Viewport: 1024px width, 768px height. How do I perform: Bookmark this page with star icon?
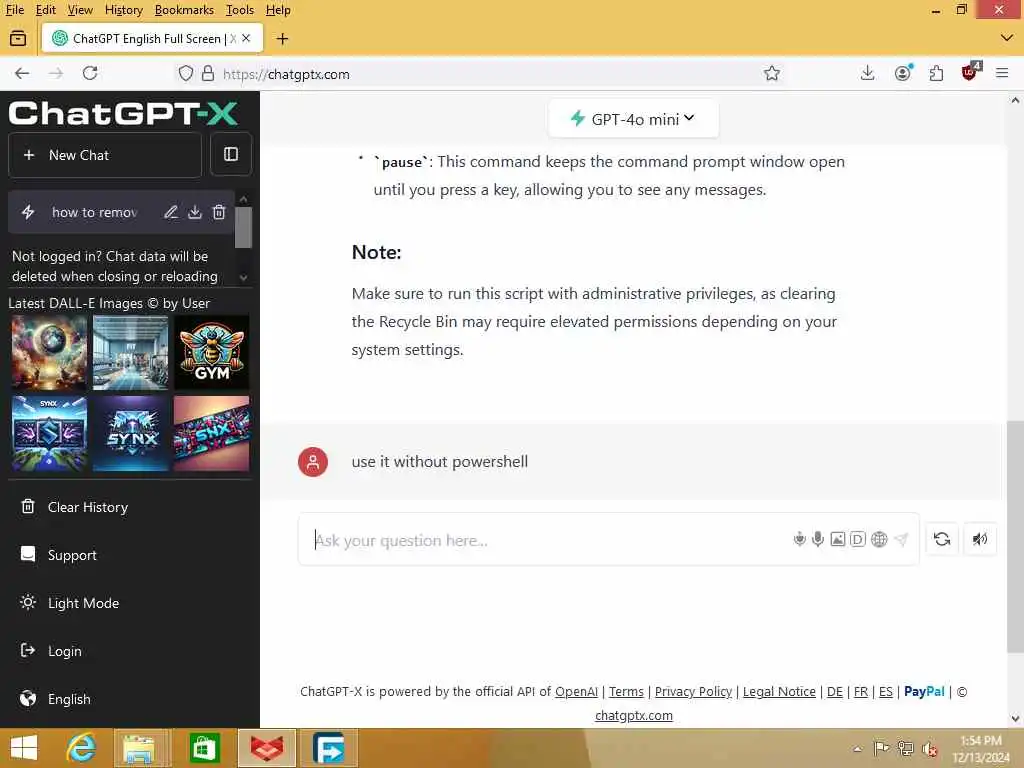772,73
